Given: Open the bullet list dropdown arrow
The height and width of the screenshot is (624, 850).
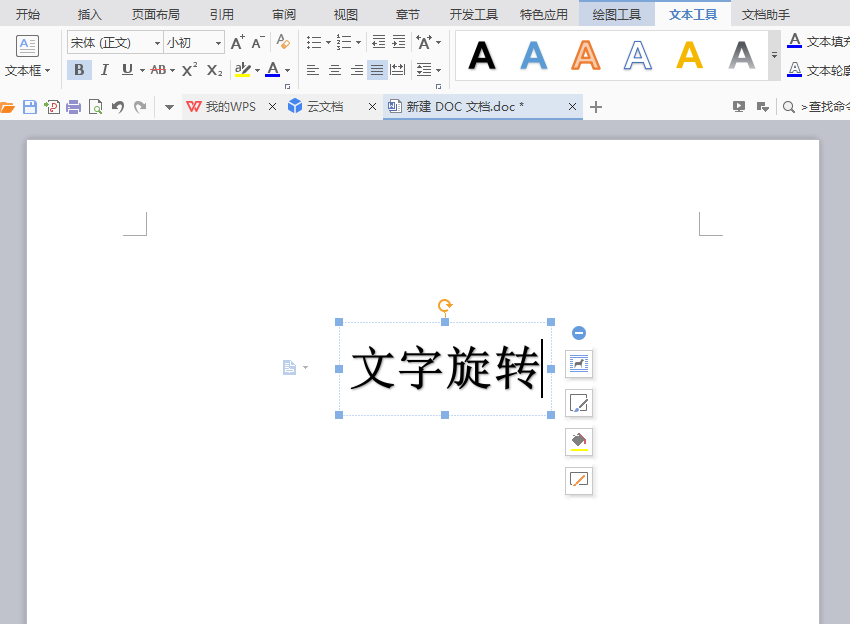Looking at the screenshot, I should tap(329, 42).
